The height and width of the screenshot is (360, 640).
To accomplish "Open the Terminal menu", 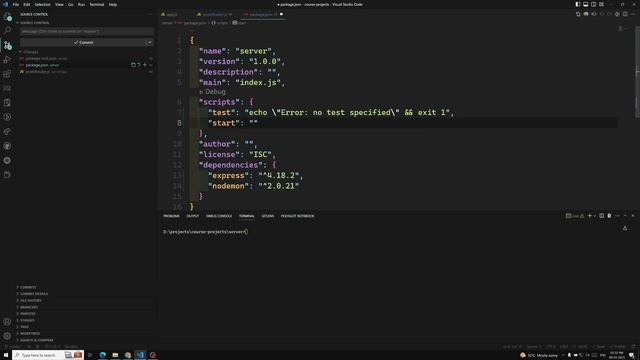I will tap(97, 4).
